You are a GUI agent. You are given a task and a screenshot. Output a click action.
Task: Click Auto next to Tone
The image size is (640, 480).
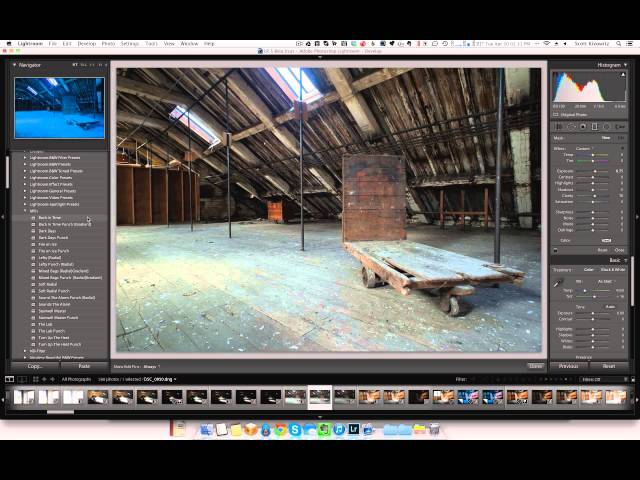(610, 307)
